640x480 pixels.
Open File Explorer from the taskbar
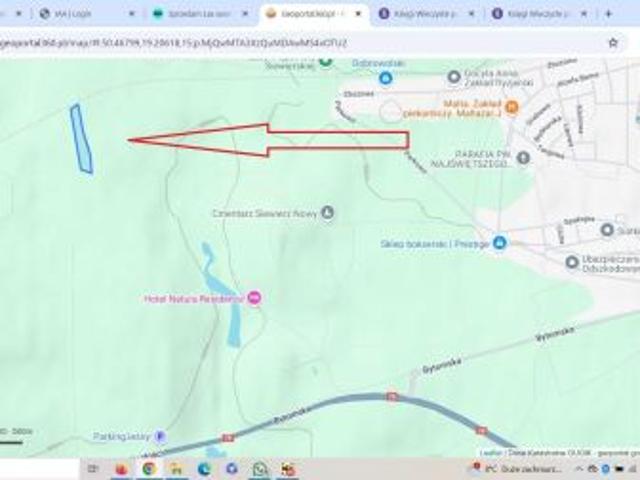(x=176, y=469)
